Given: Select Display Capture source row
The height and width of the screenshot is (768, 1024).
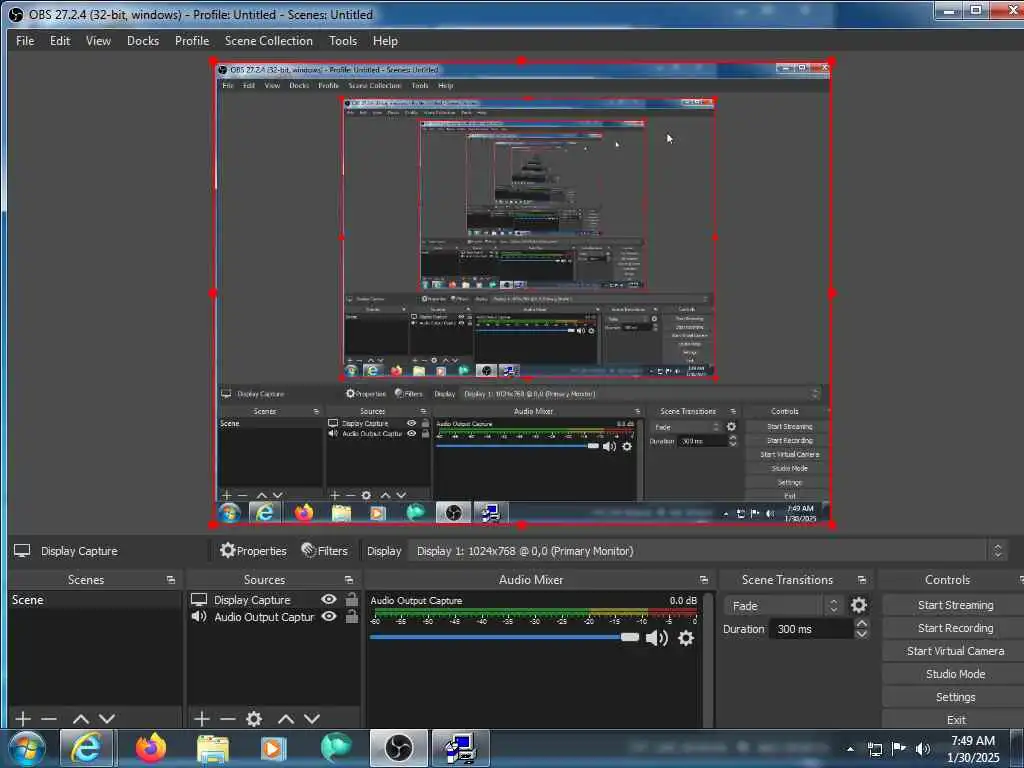Looking at the screenshot, I should 274,600.
